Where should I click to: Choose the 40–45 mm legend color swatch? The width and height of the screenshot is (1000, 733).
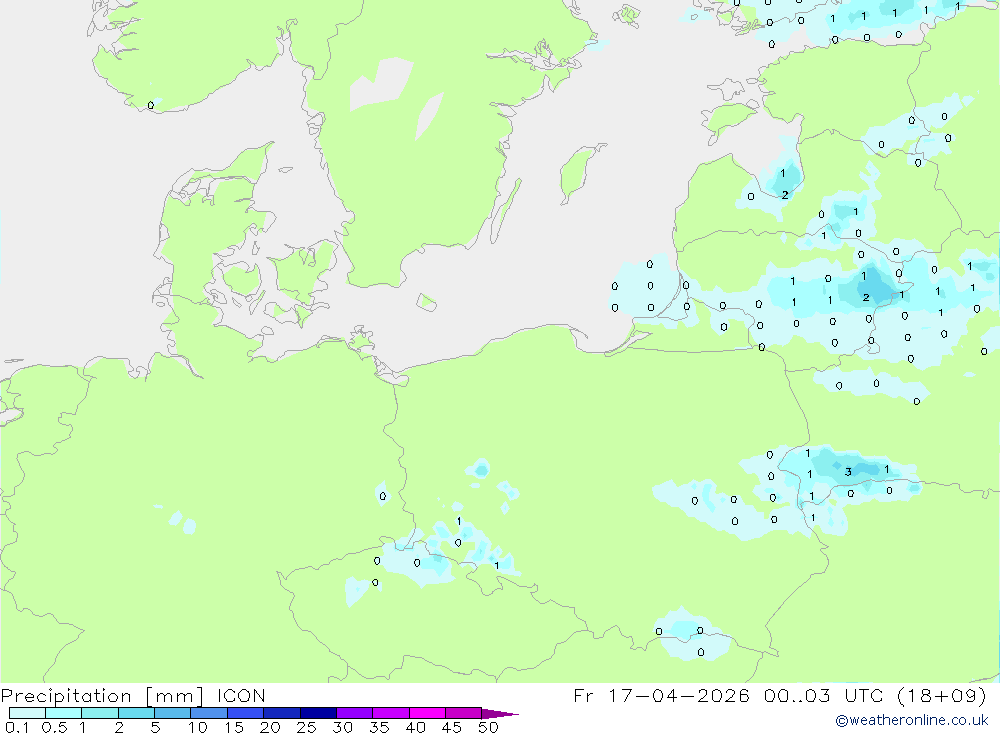click(x=427, y=713)
